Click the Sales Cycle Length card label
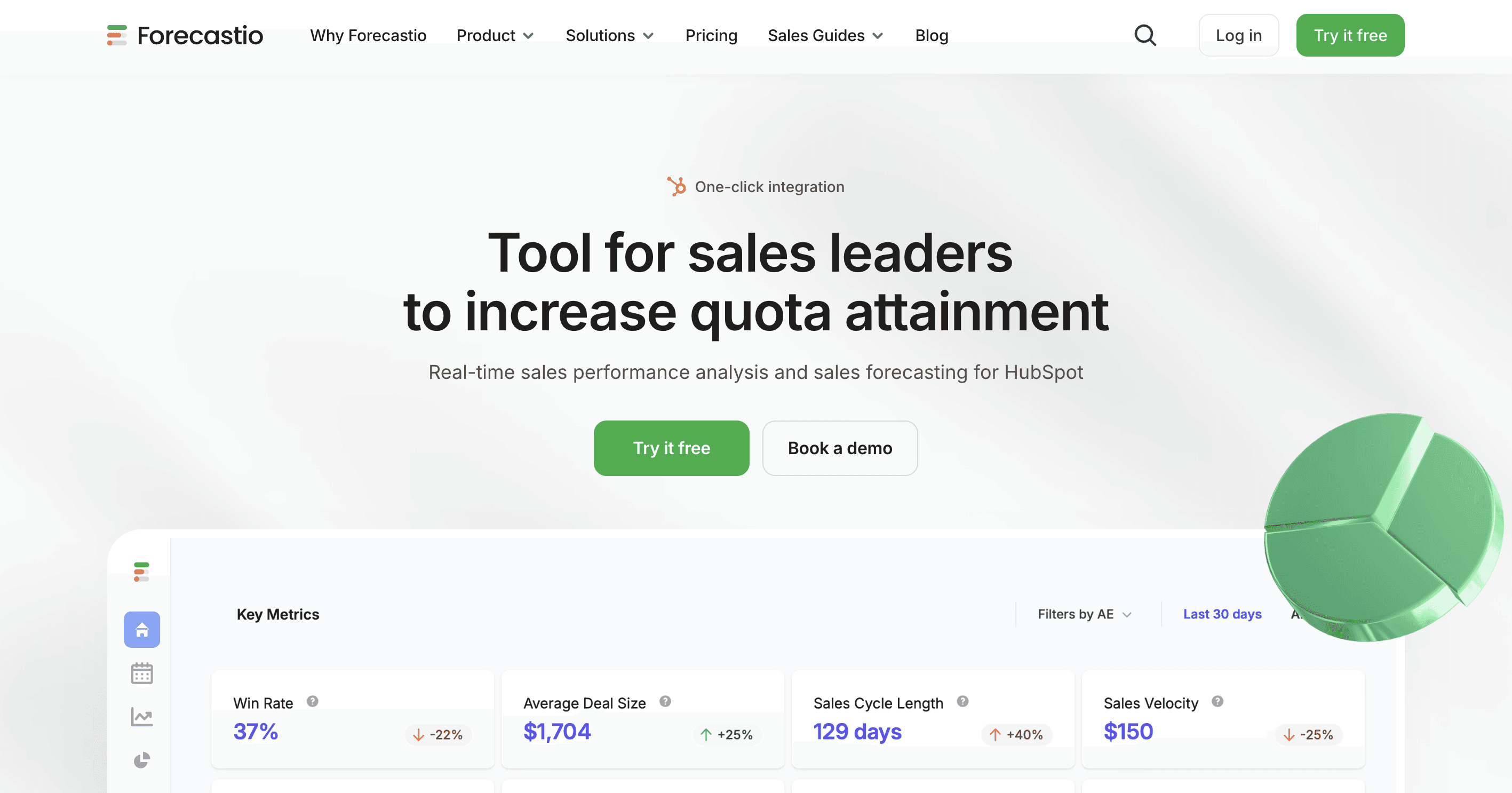1512x793 pixels. coord(878,703)
